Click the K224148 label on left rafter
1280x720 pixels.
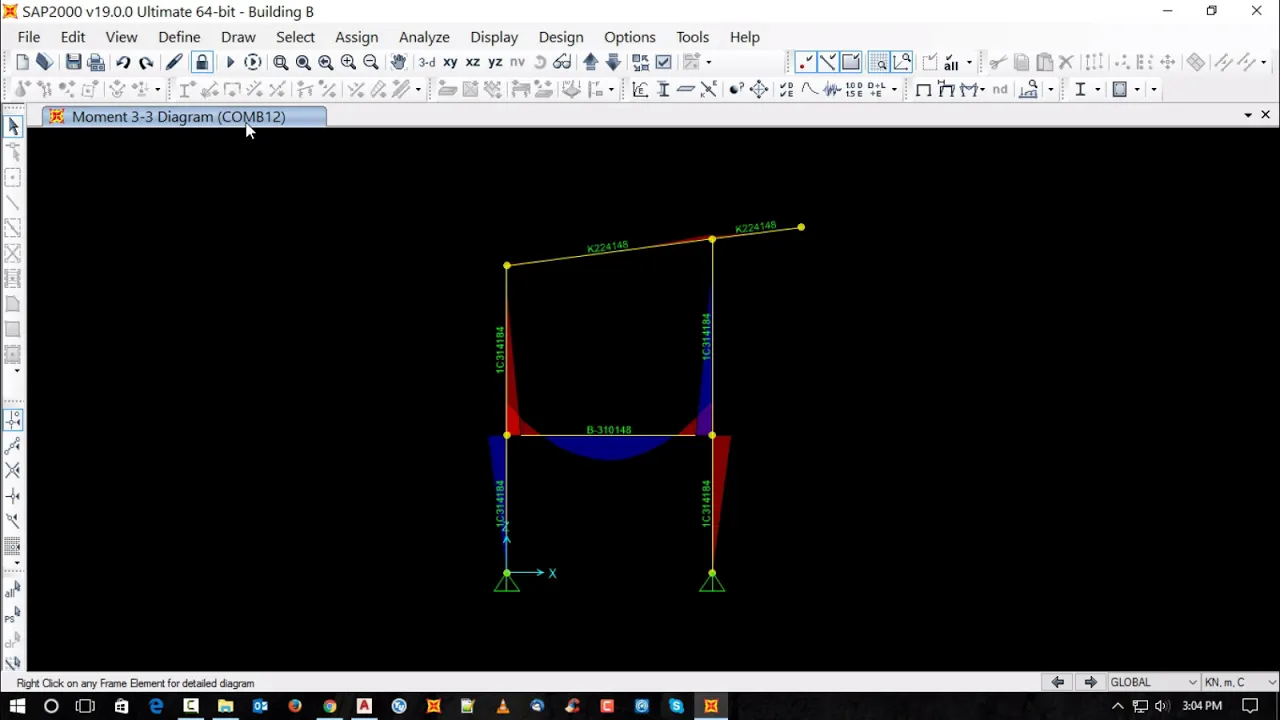607,247
